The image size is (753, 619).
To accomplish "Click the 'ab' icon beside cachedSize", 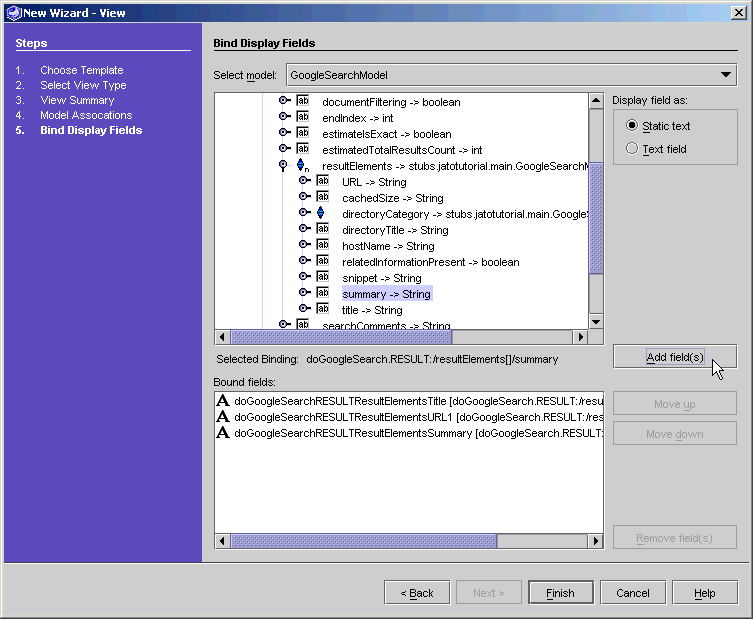I will coord(323,196).
